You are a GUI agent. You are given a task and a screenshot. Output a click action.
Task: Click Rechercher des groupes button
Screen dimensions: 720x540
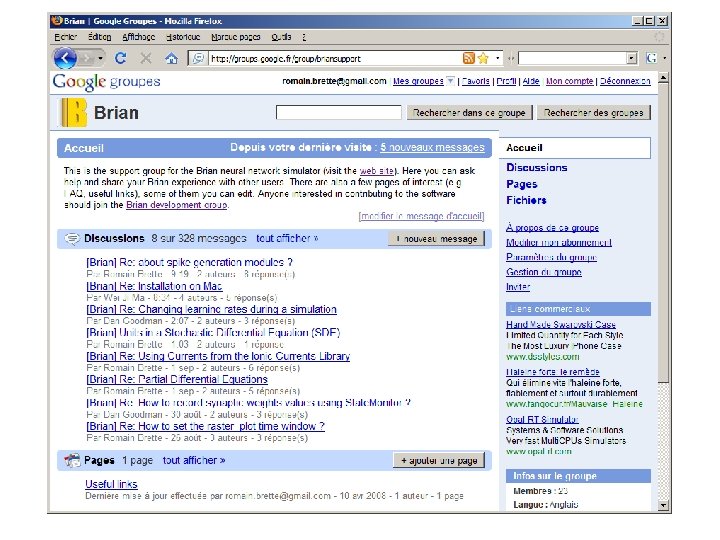594,112
